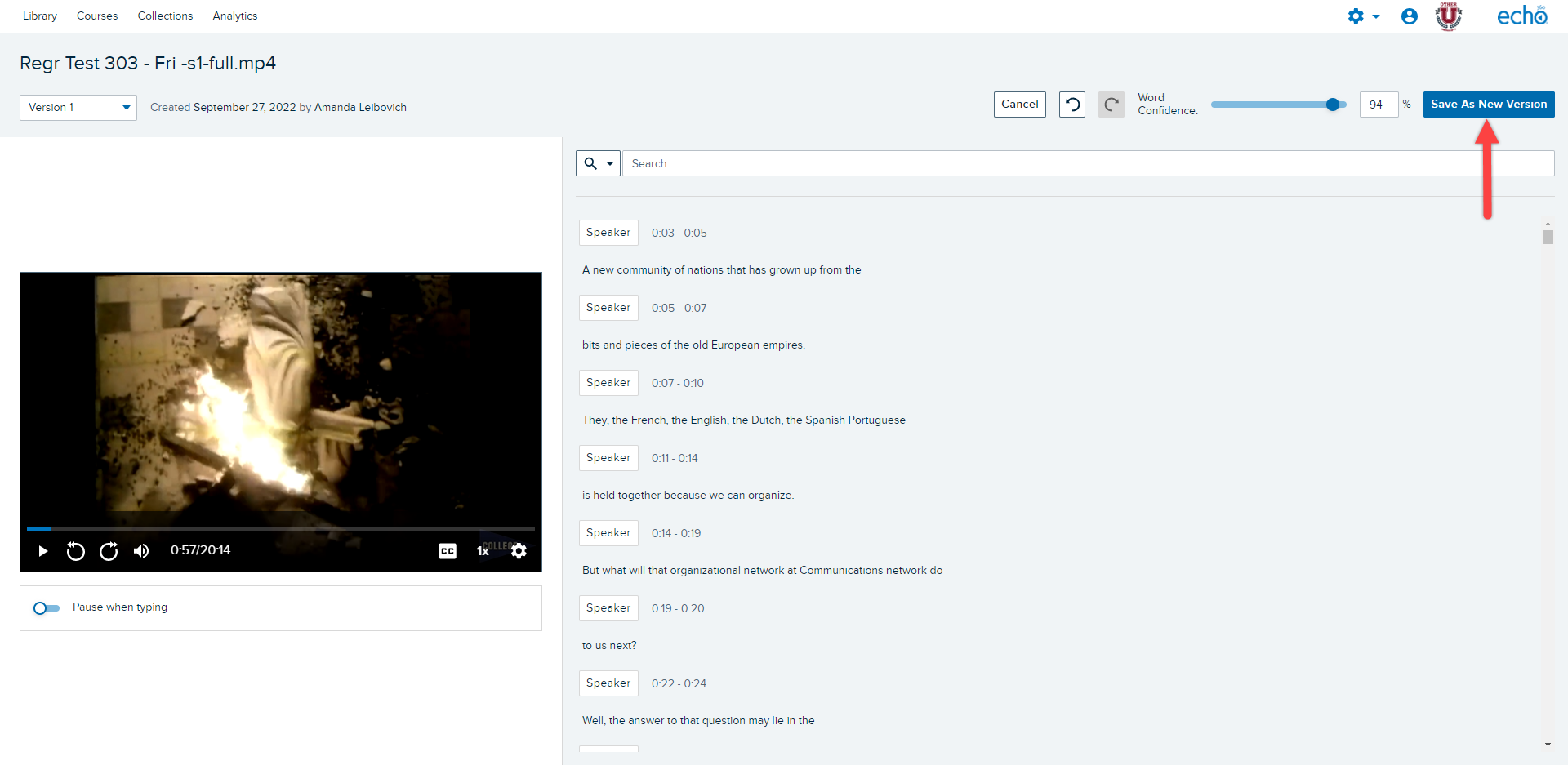The image size is (1568, 765).
Task: Click Speaker label at 0:22 - 0:24
Action: (608, 683)
